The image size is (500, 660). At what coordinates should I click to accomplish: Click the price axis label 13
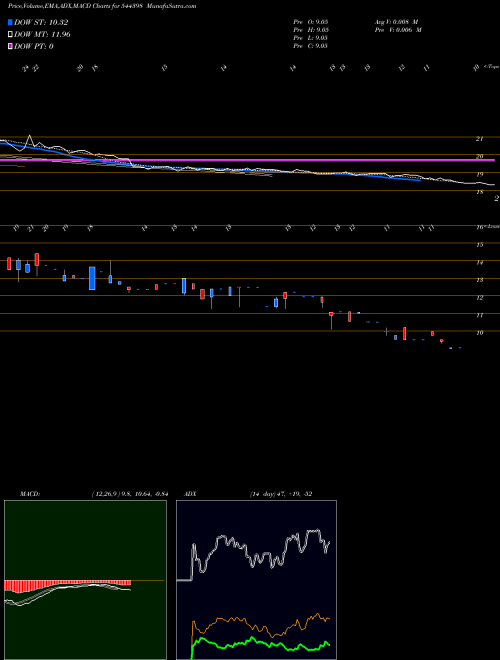[479, 280]
